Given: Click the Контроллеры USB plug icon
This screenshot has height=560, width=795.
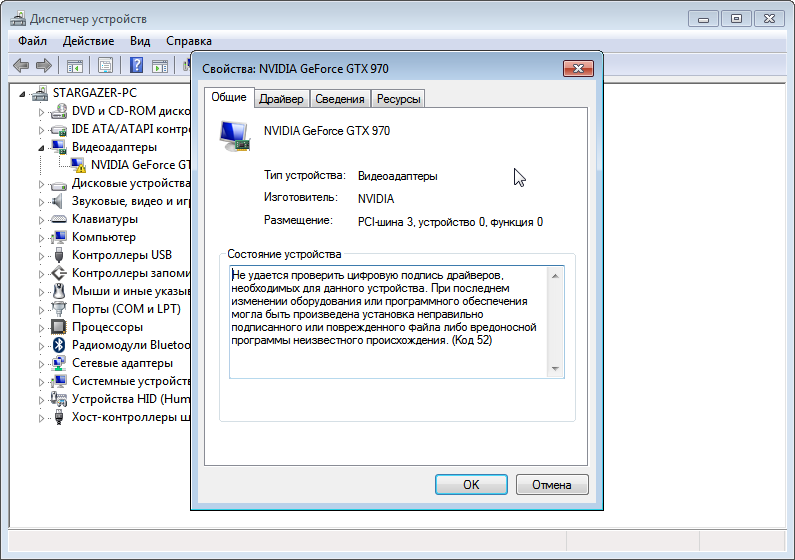Looking at the screenshot, I should tap(59, 255).
